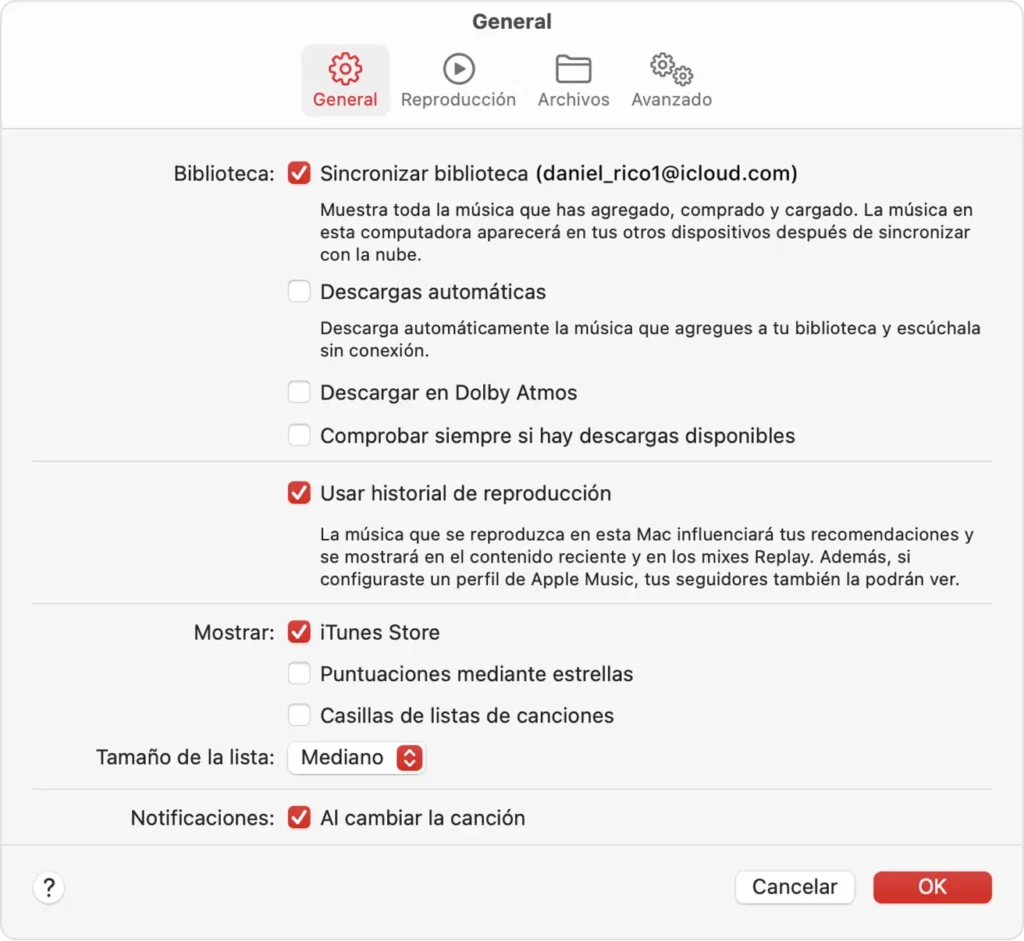
Task: Click the play icon for Reproducción
Action: point(458,69)
